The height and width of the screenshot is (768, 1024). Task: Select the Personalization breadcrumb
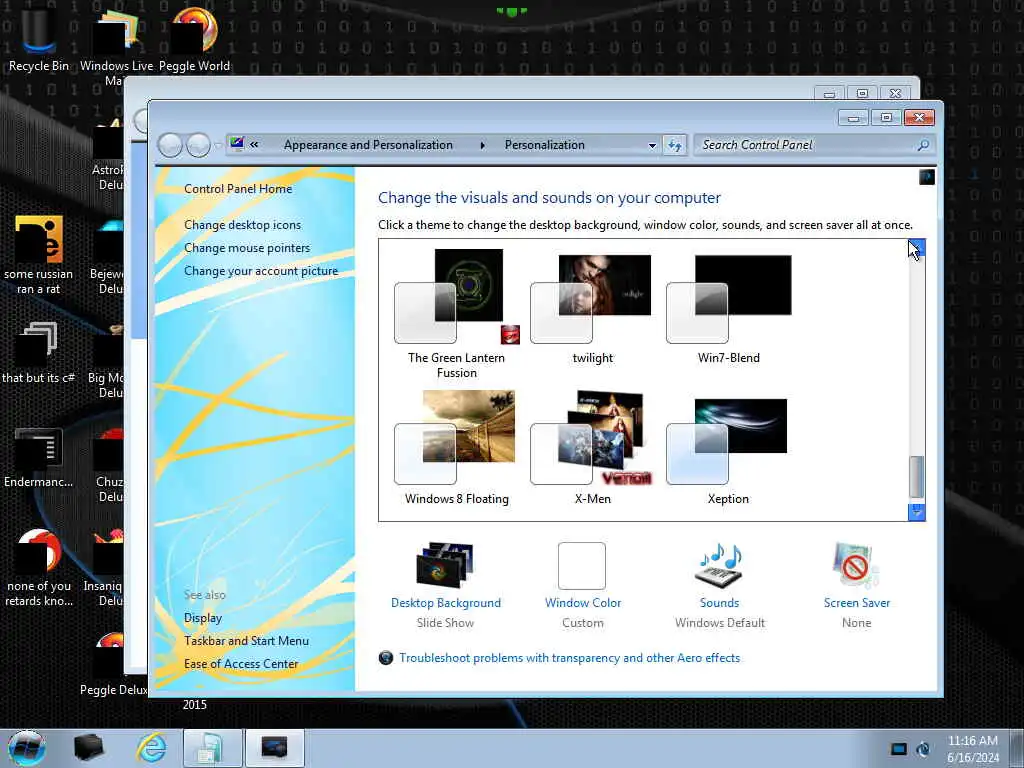coord(545,145)
